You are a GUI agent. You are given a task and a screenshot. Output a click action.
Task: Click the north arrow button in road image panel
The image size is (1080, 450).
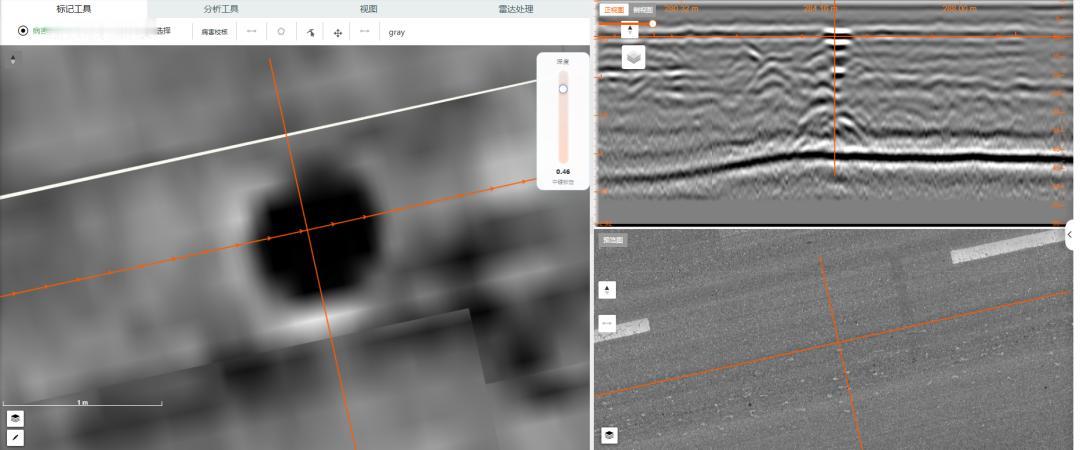607,289
